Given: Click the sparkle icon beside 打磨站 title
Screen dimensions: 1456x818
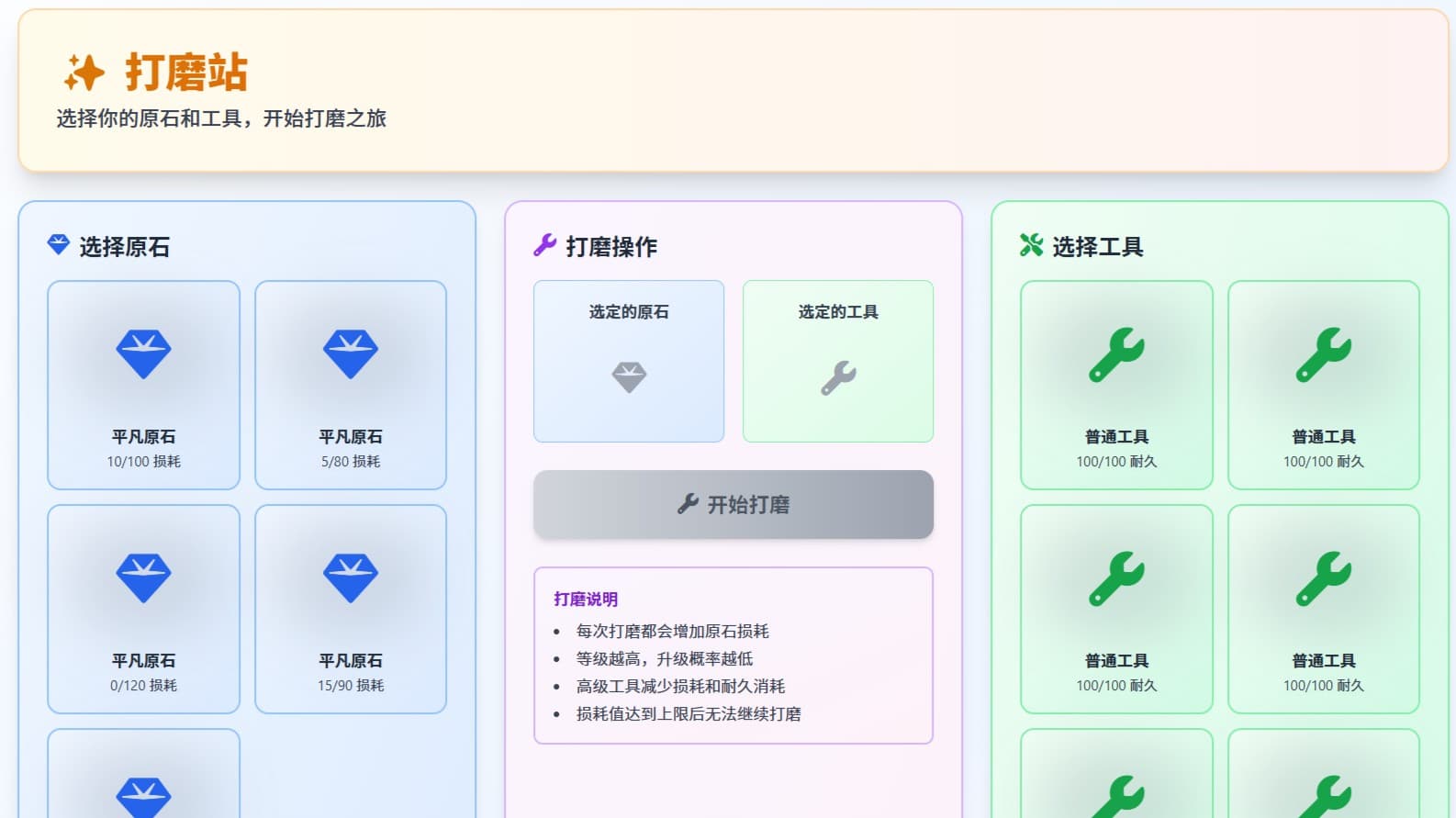Looking at the screenshot, I should coord(84,73).
